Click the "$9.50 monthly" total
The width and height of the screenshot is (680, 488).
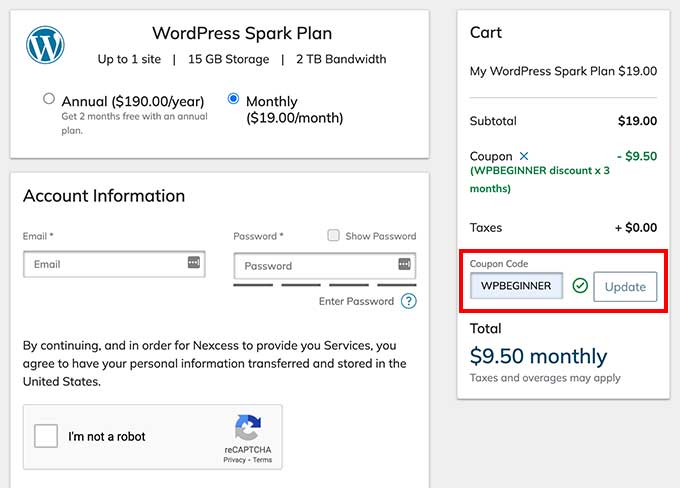tap(538, 356)
